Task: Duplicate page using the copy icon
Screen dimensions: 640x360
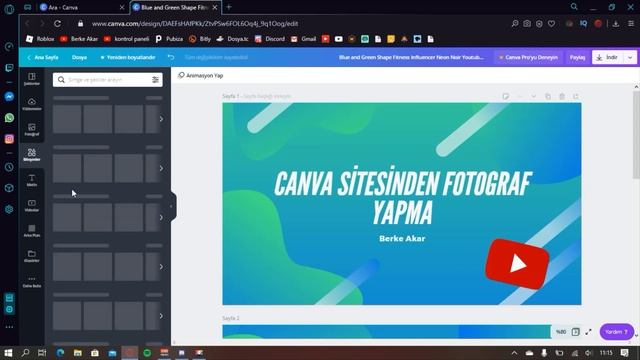Action: [548, 96]
